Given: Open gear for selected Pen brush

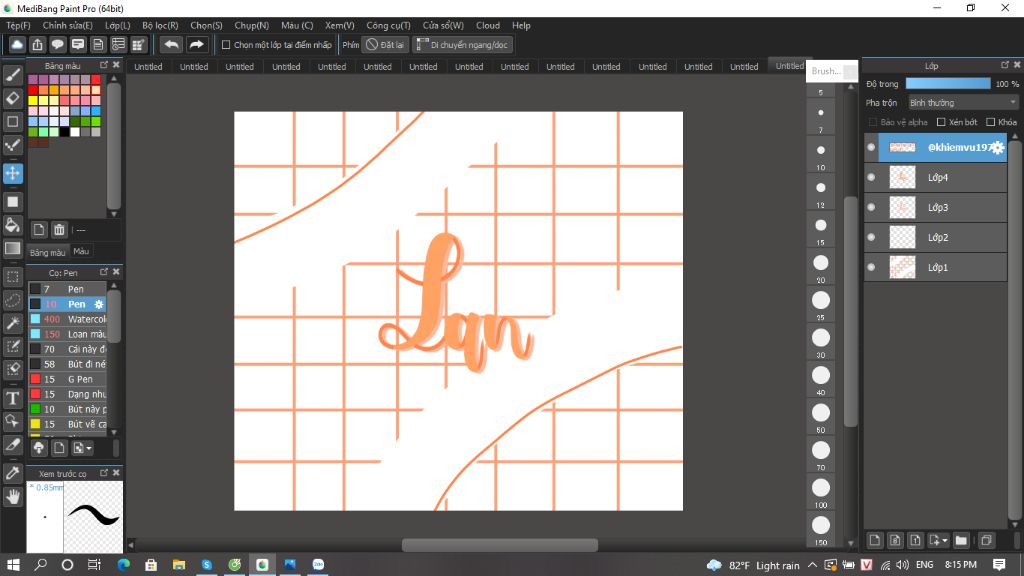Looking at the screenshot, I should (x=99, y=304).
